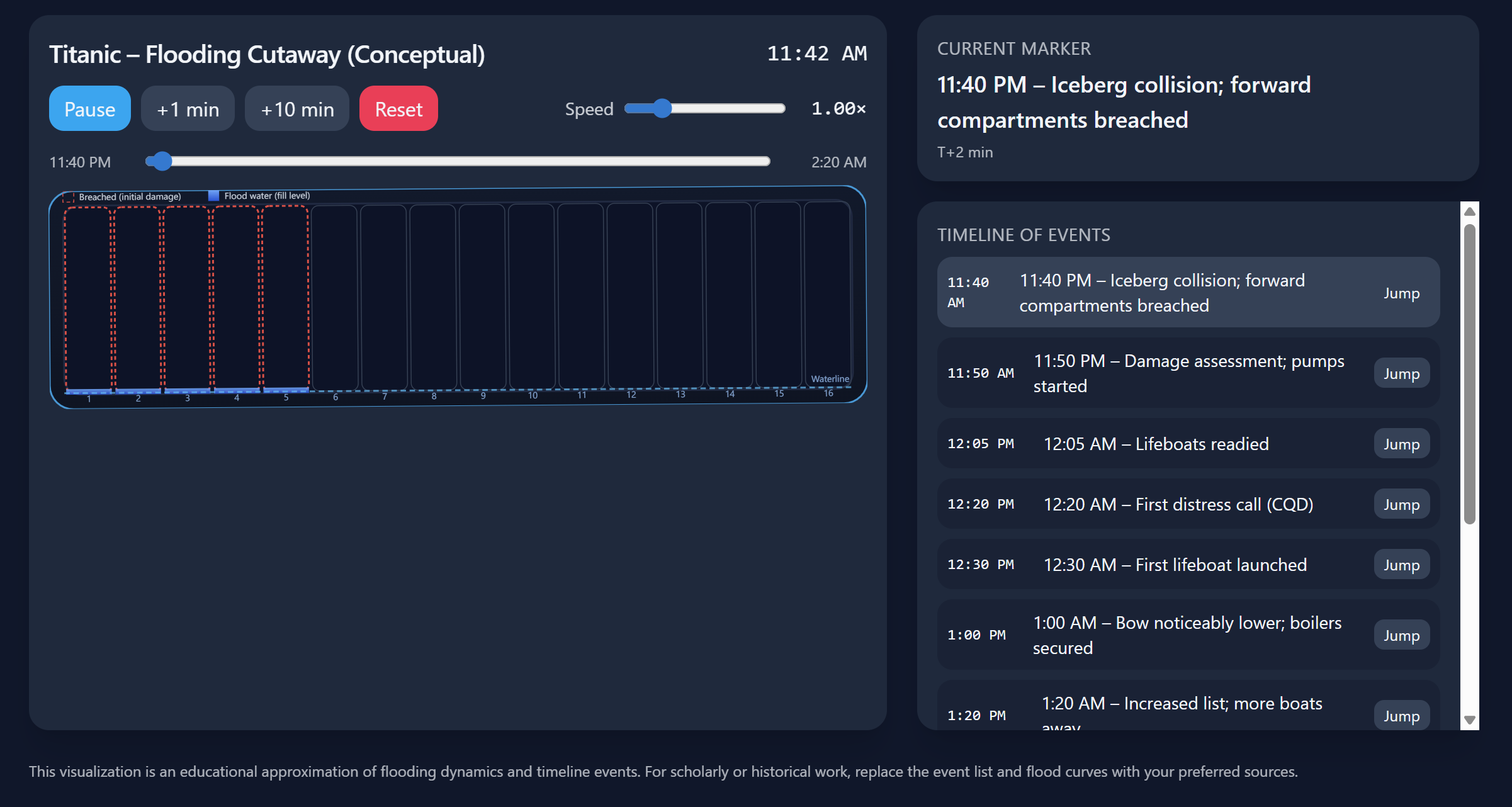Click compartment 12 in the hull cutaway
Image resolution: width=1512 pixels, height=807 pixels.
coord(631,295)
